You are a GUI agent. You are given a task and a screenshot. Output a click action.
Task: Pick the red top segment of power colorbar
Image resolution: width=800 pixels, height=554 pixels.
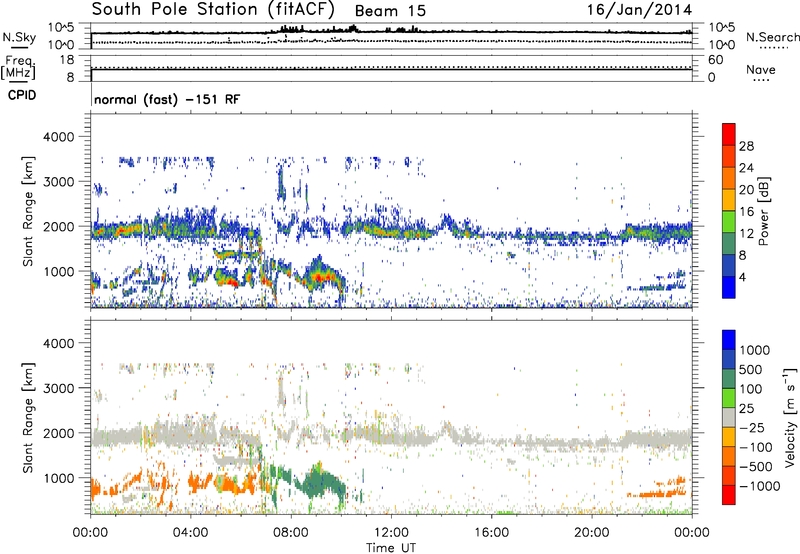(729, 134)
